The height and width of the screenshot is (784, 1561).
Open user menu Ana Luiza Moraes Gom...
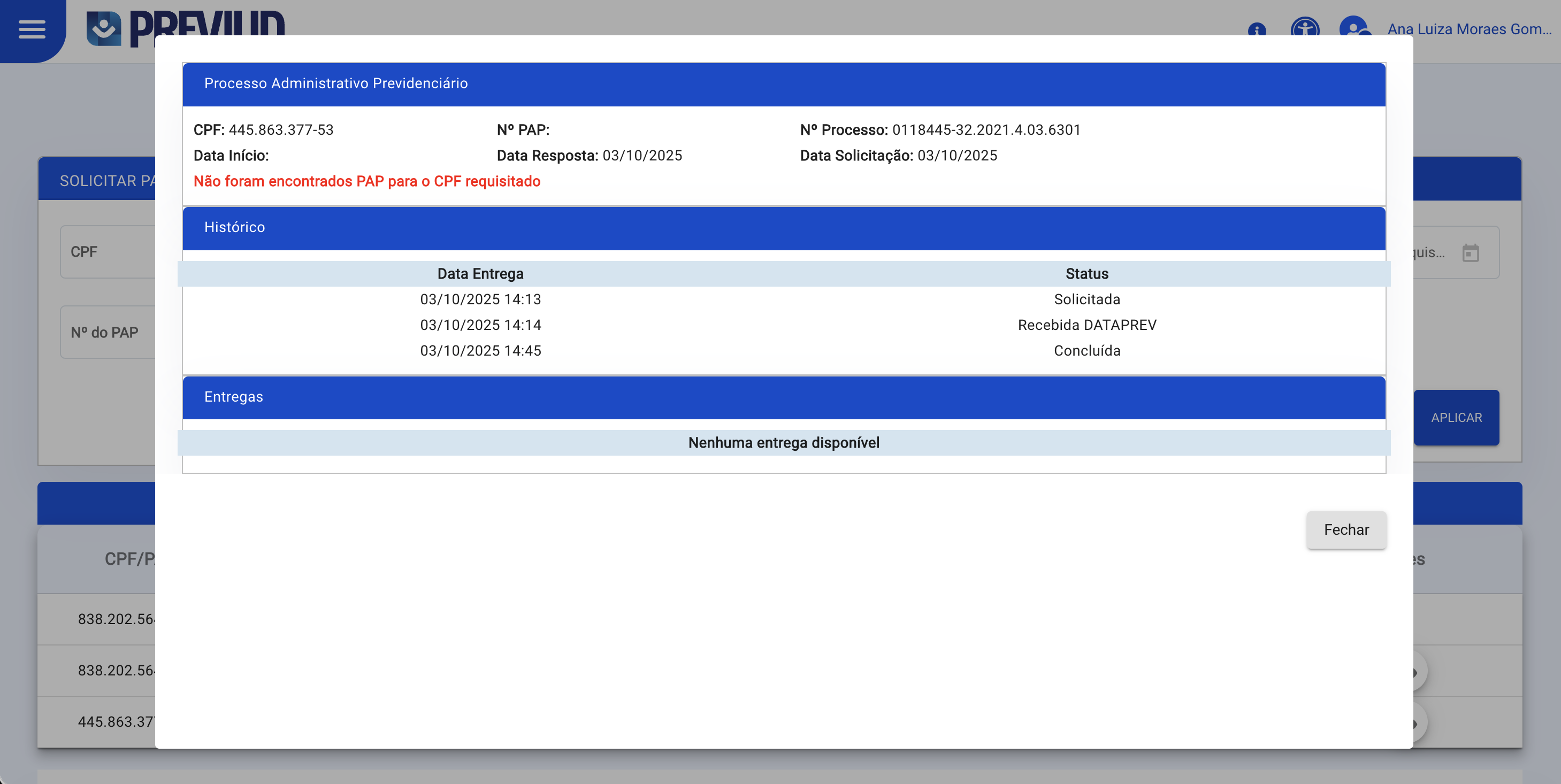tap(1469, 29)
